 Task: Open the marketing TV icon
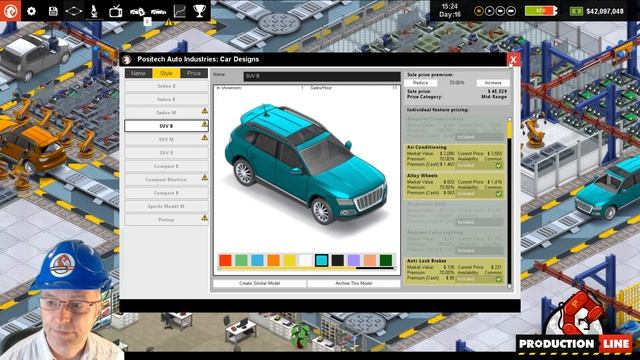pos(116,11)
